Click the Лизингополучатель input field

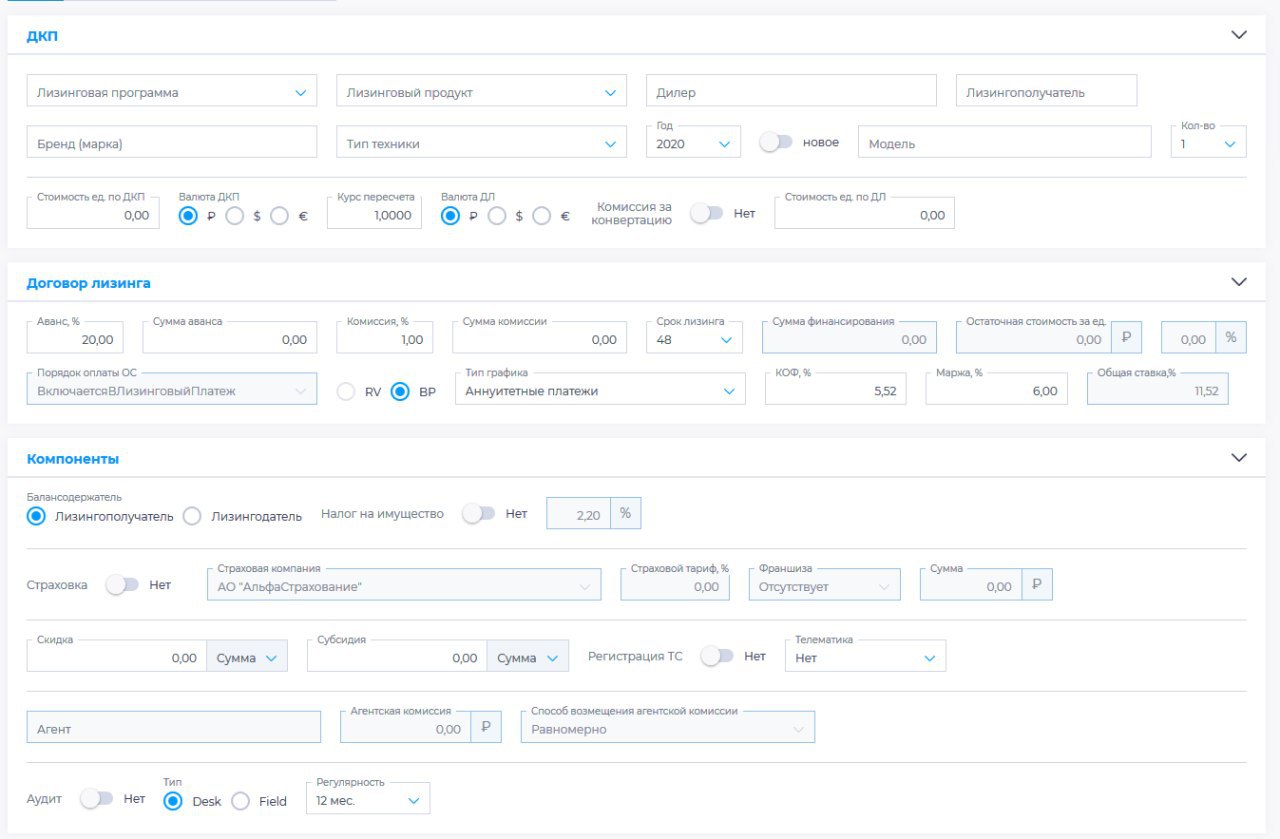click(x=1047, y=92)
